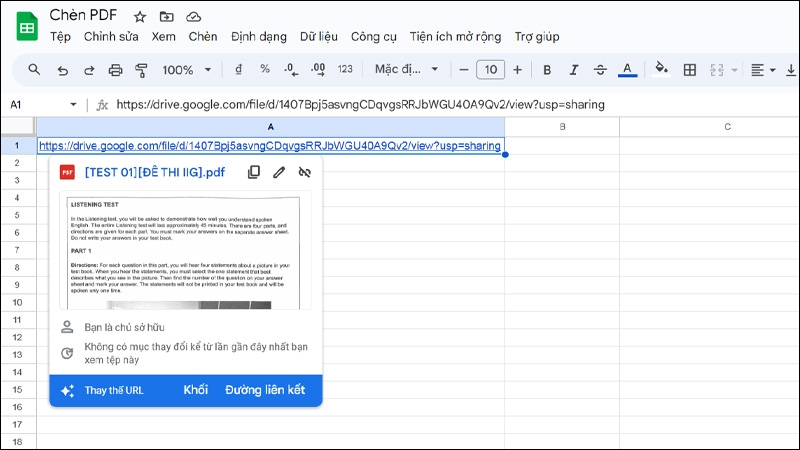
Task: Open the Chèn menu
Action: click(x=203, y=37)
